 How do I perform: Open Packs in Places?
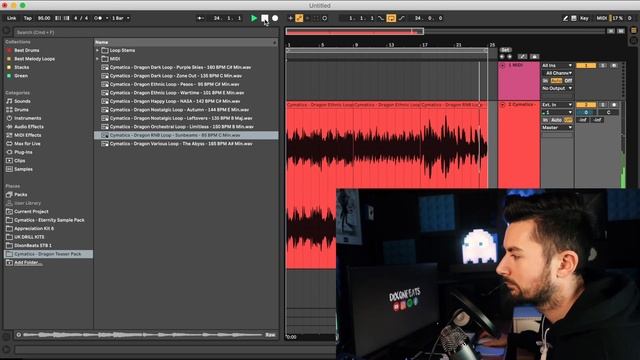click(20, 195)
